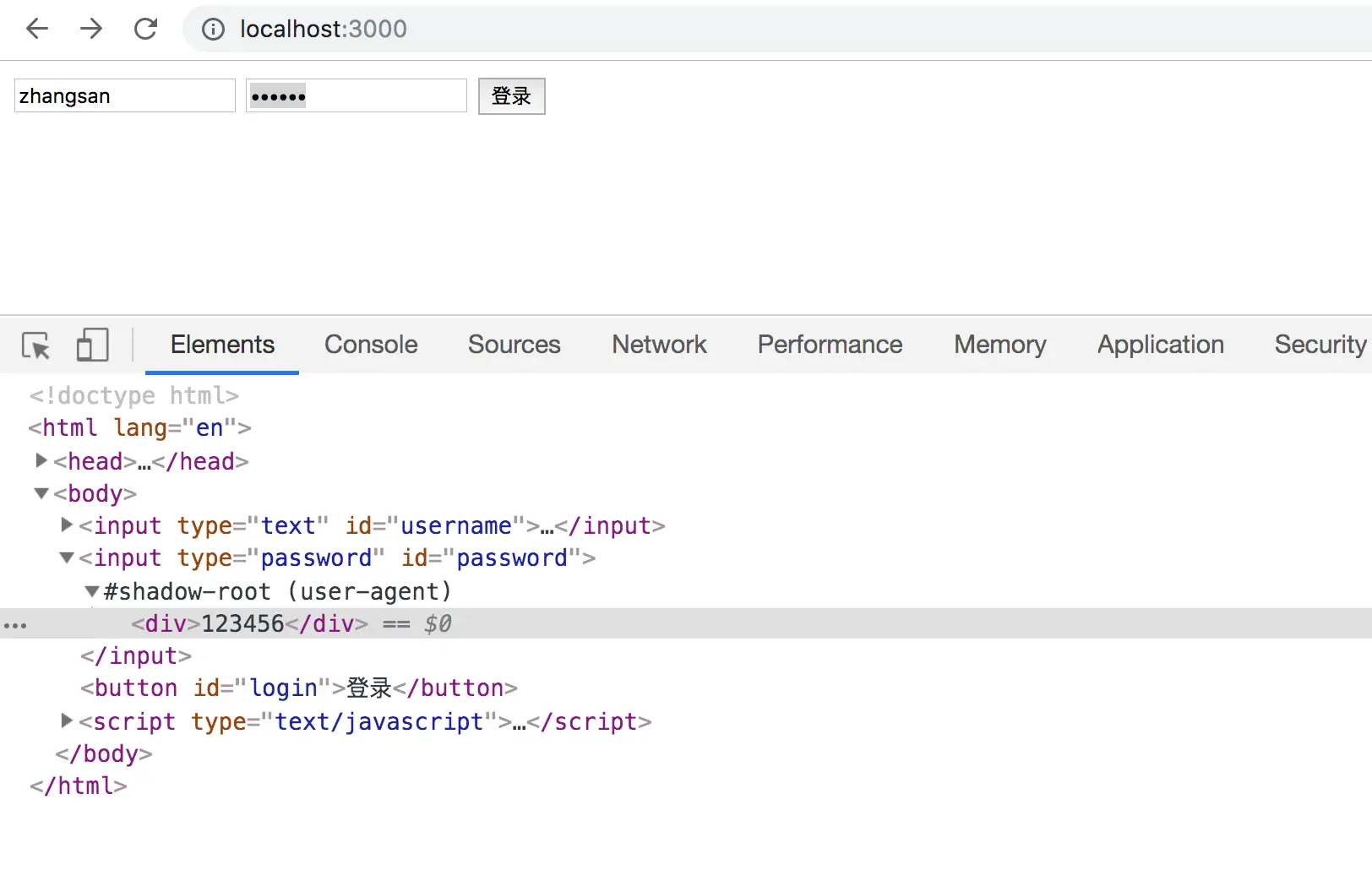The width and height of the screenshot is (1372, 870).
Task: Toggle the device toolbar
Action: [92, 345]
